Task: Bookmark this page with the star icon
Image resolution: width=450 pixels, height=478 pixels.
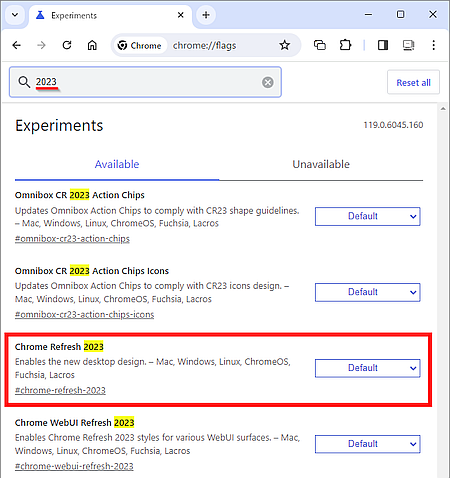Action: [285, 45]
